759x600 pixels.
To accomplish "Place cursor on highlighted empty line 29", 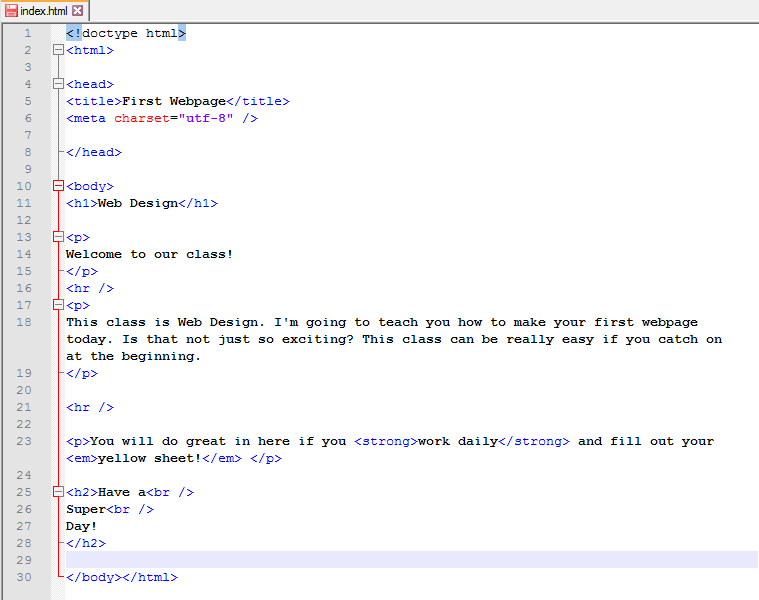I will click(x=411, y=559).
